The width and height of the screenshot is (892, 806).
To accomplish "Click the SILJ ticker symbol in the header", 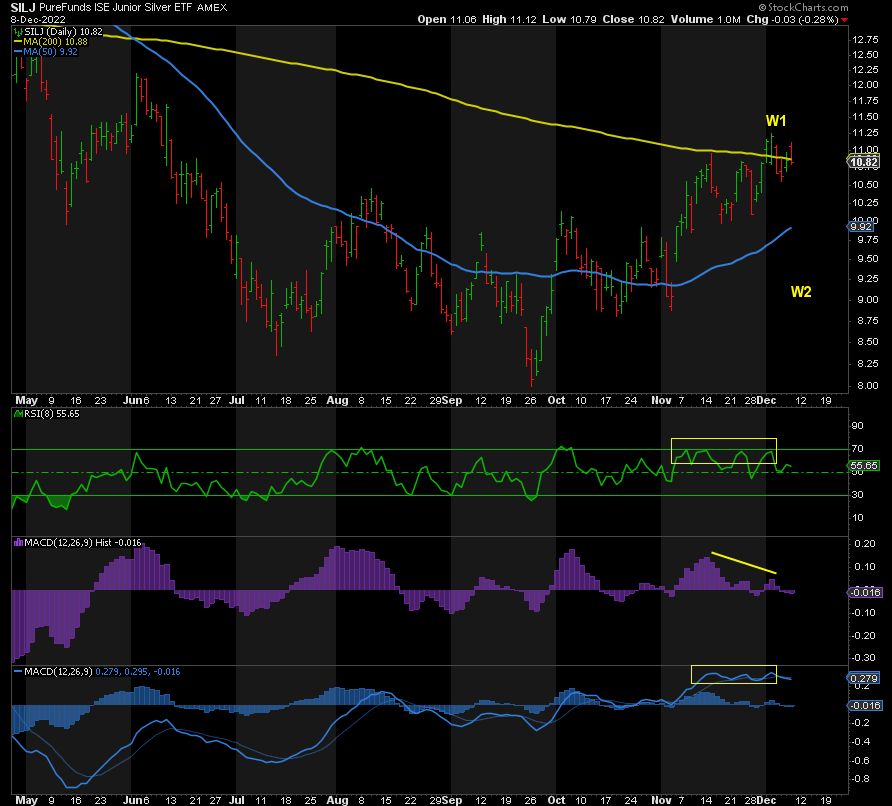I will pyautogui.click(x=23, y=7).
